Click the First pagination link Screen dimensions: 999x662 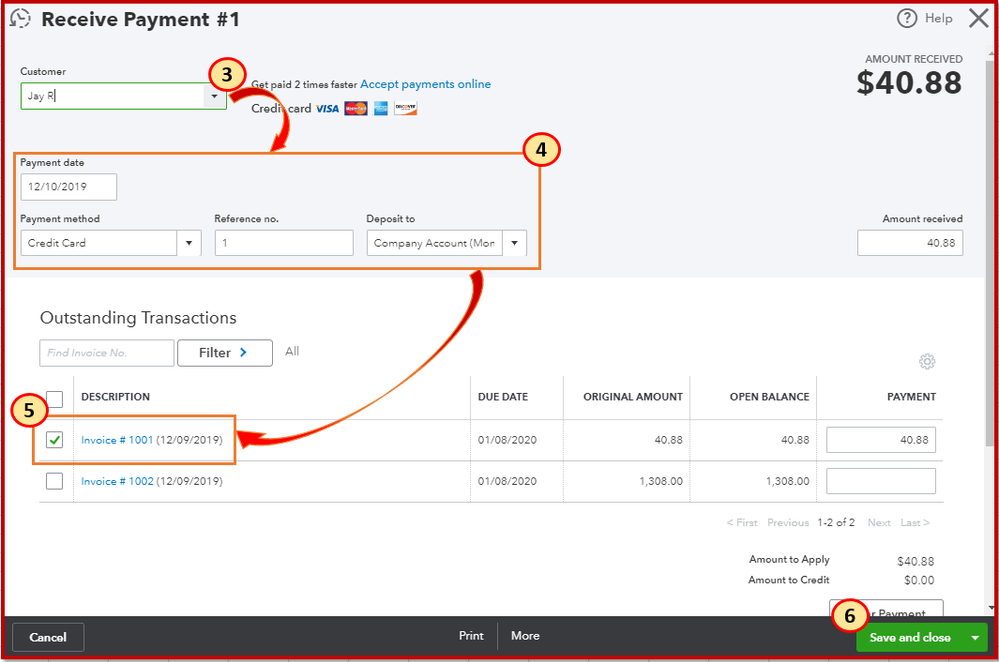tap(742, 522)
